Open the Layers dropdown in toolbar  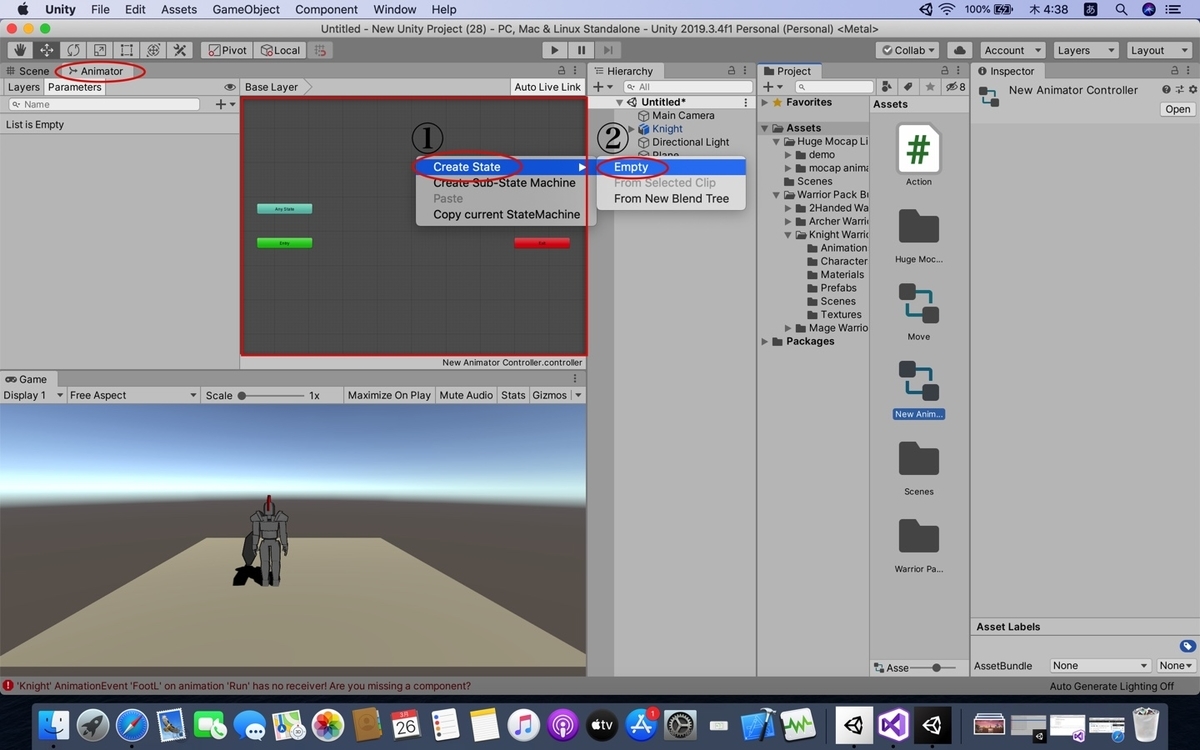(1084, 50)
